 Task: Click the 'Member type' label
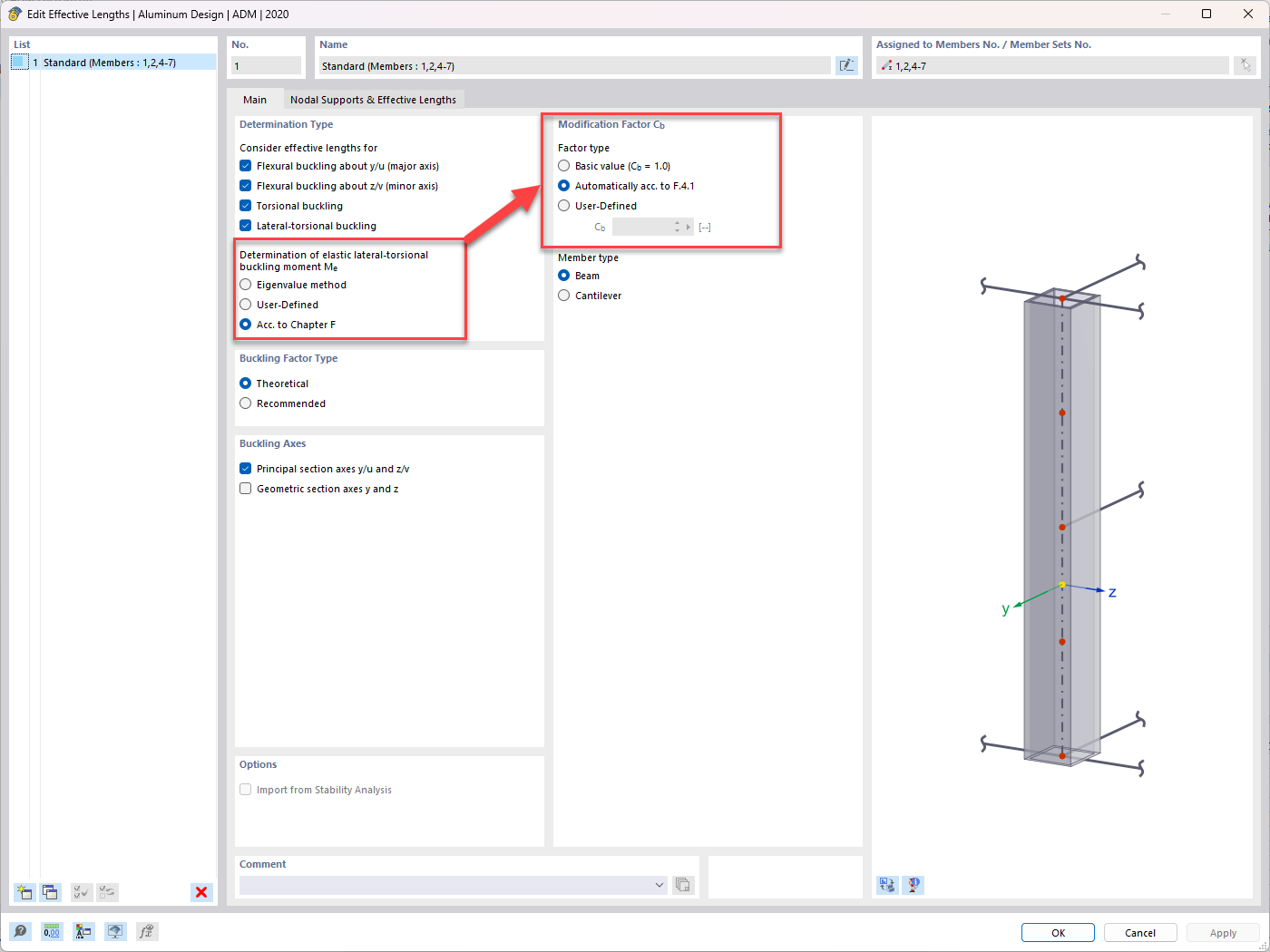coord(588,257)
